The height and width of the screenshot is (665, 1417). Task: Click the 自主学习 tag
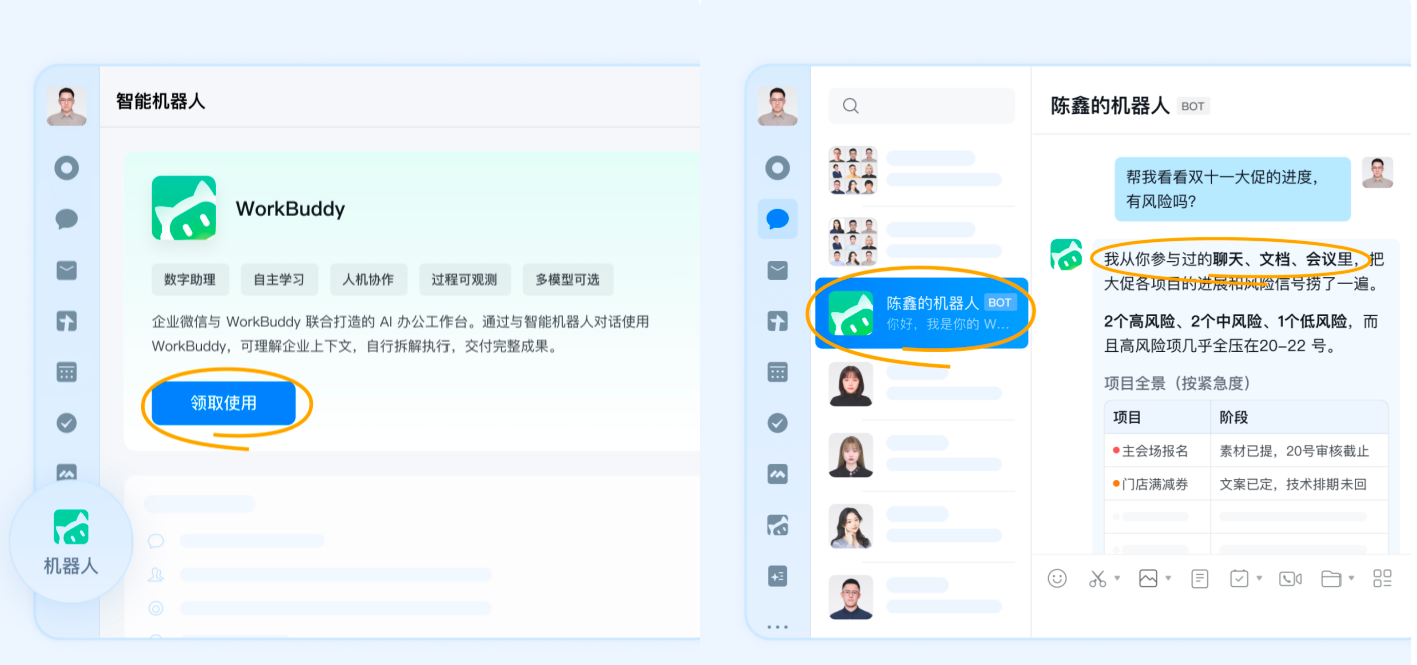(279, 279)
